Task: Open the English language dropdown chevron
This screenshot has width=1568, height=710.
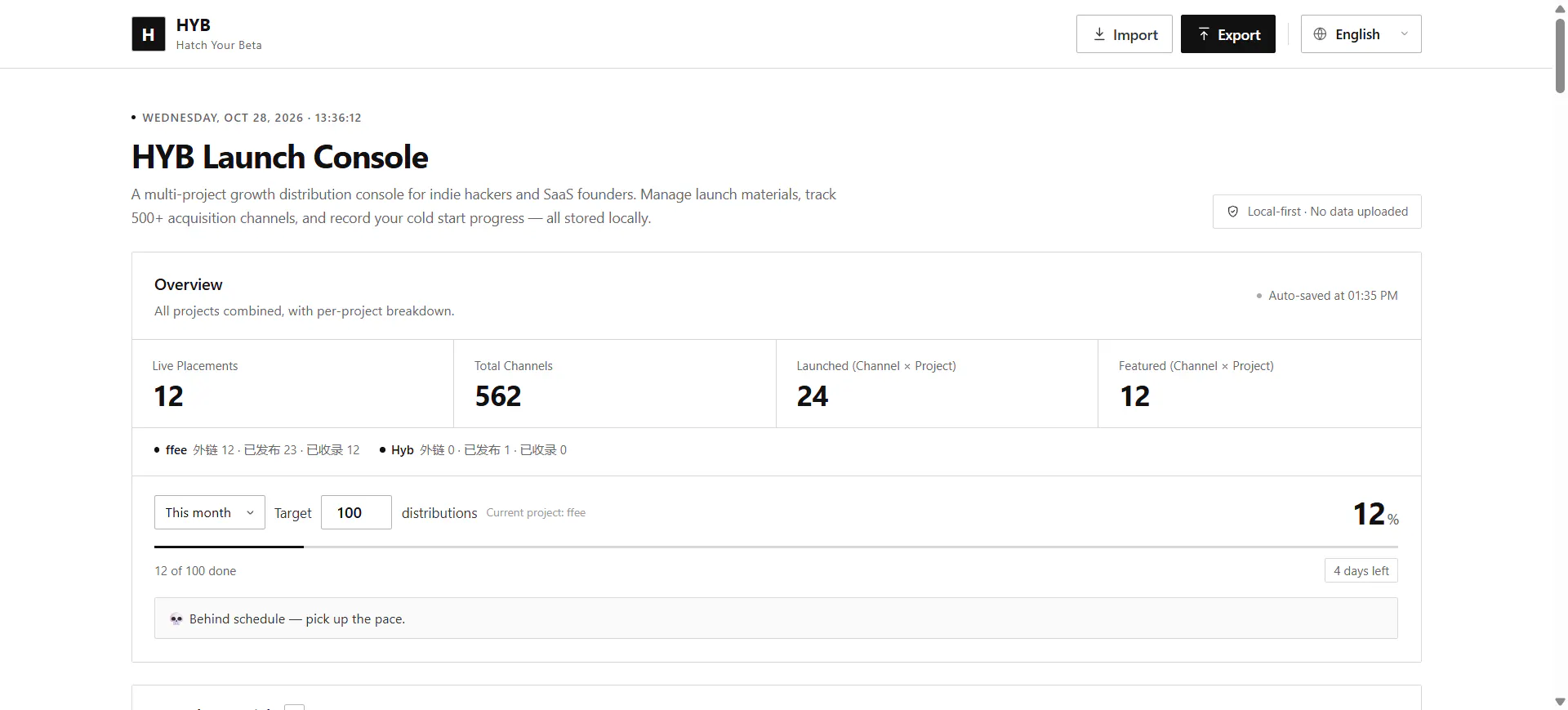Action: click(x=1405, y=34)
